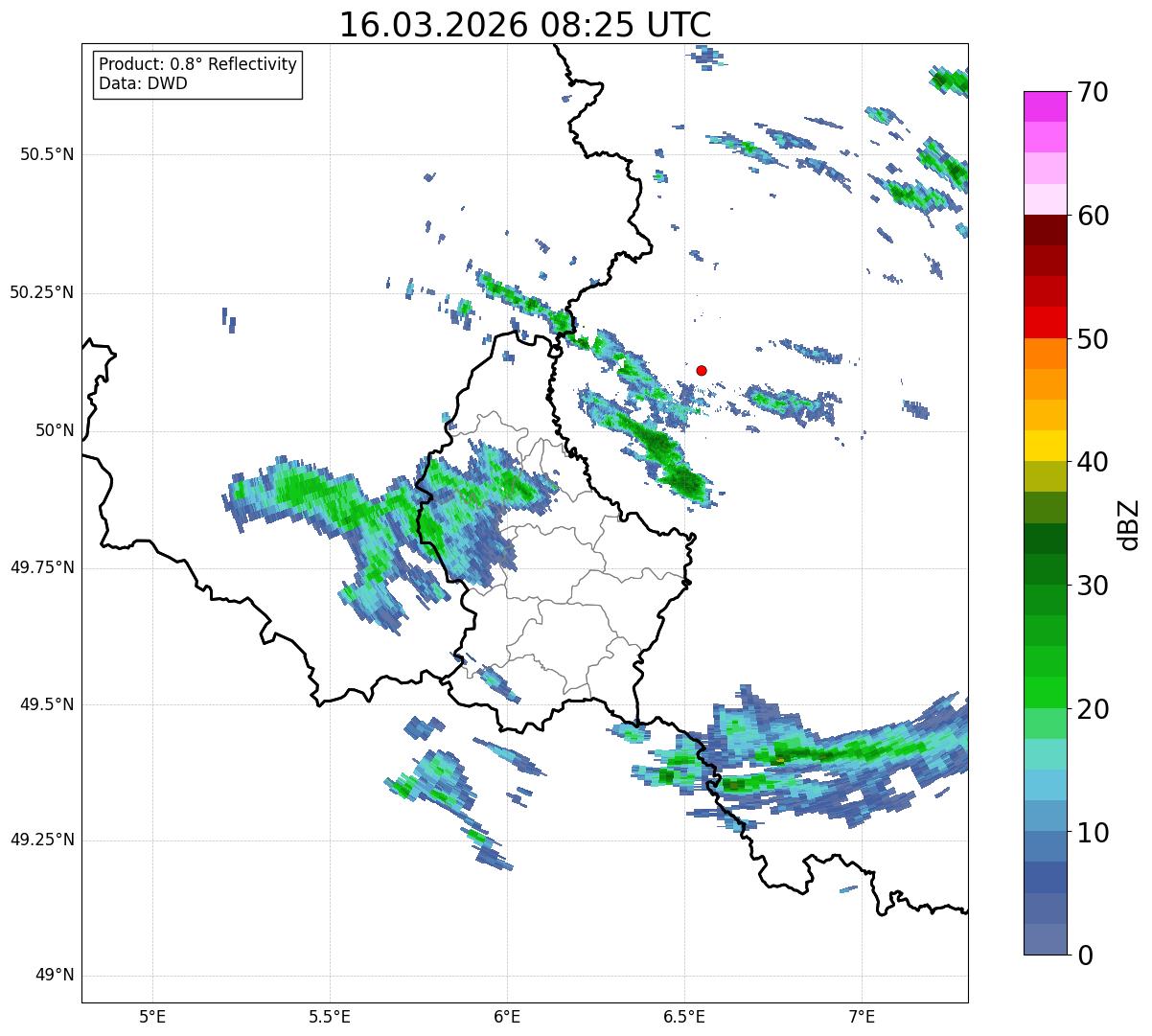Click the '7°E' longitude label
Screen dimensions: 1152x1036
(862, 1016)
